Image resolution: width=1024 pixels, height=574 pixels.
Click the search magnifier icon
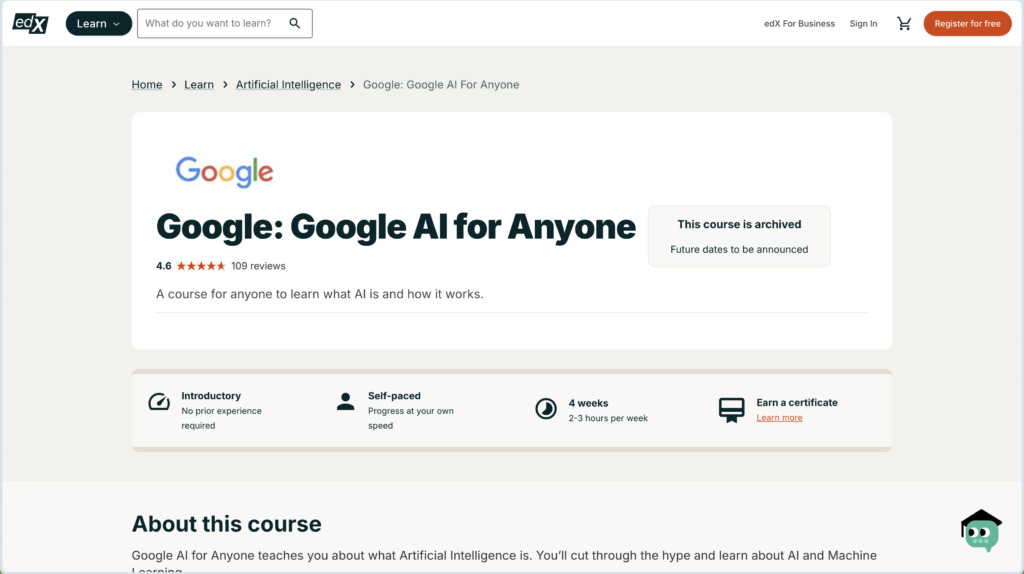[x=295, y=24]
